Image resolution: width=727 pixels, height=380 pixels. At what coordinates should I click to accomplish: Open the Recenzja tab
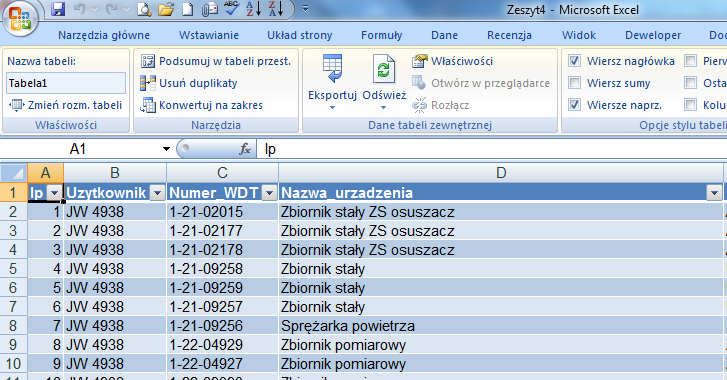(509, 35)
